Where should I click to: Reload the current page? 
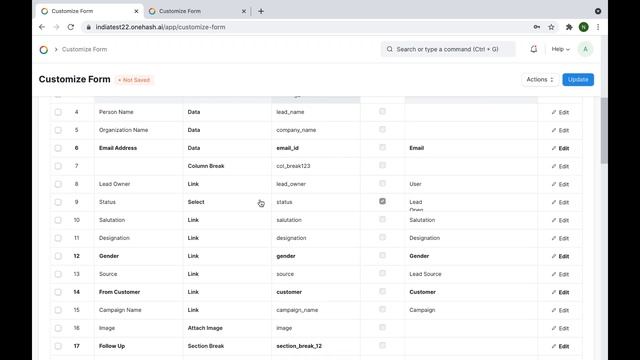[71, 27]
